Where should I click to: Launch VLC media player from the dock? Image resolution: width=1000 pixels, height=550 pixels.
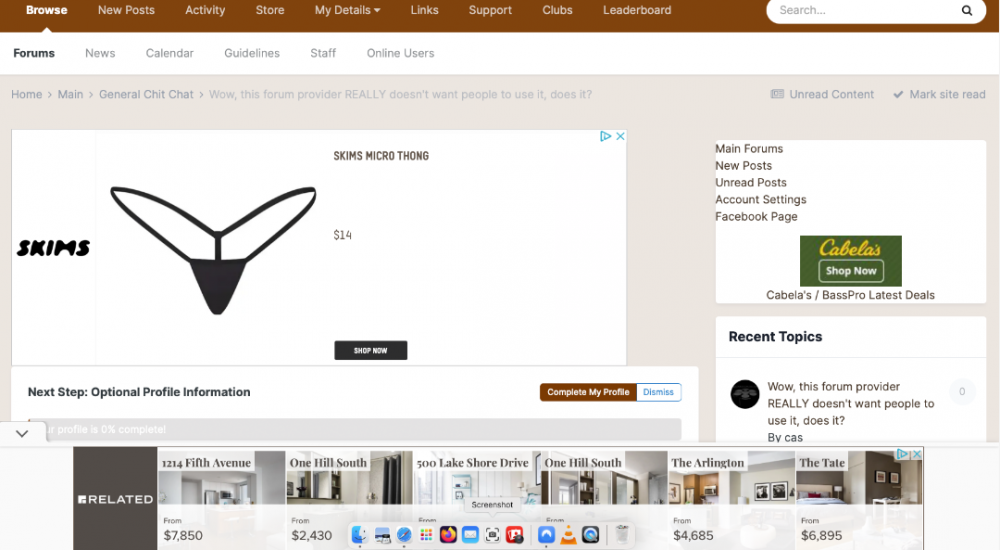(x=568, y=535)
